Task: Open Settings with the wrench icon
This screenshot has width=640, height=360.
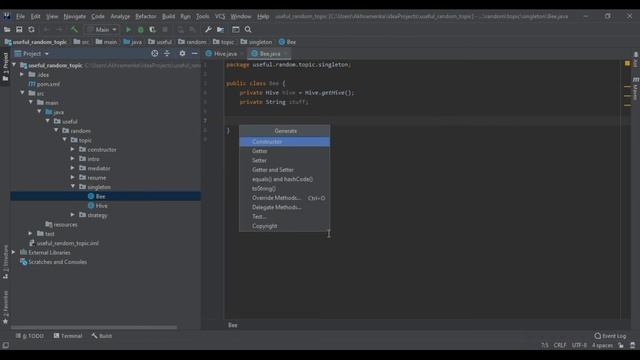Action: coord(208,29)
